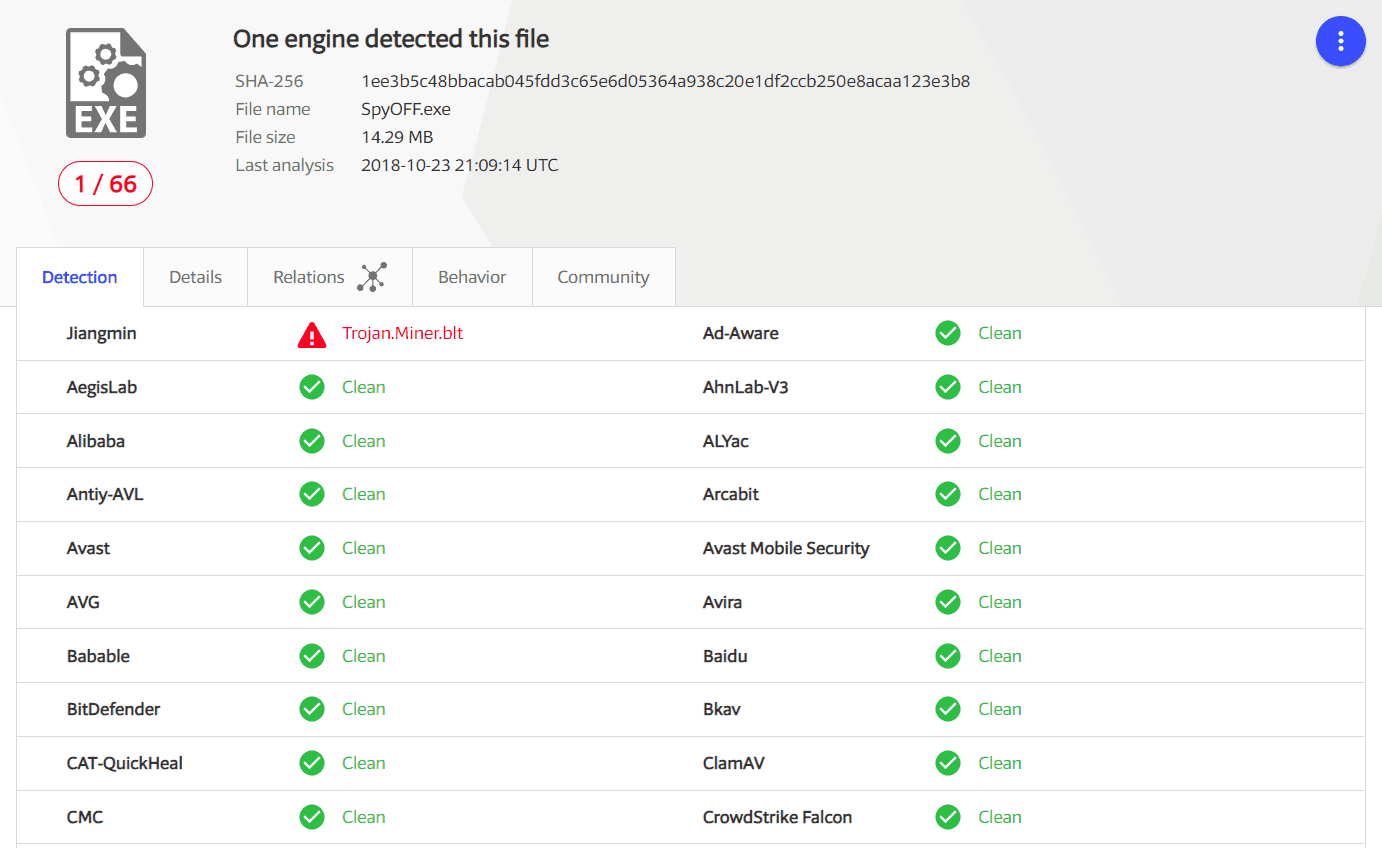Click the green check for CrowdStrike Falcon
This screenshot has height=848, width=1382.
point(948,817)
